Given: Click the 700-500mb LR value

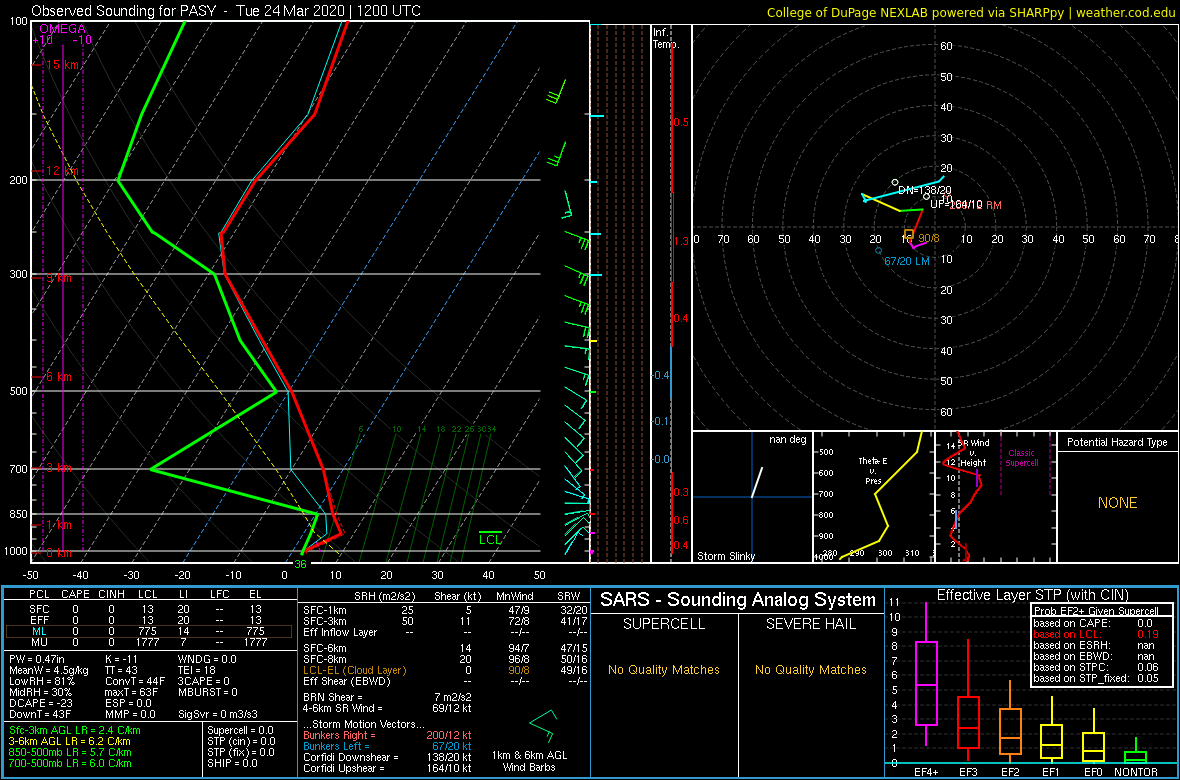Looking at the screenshot, I should 70,763.
